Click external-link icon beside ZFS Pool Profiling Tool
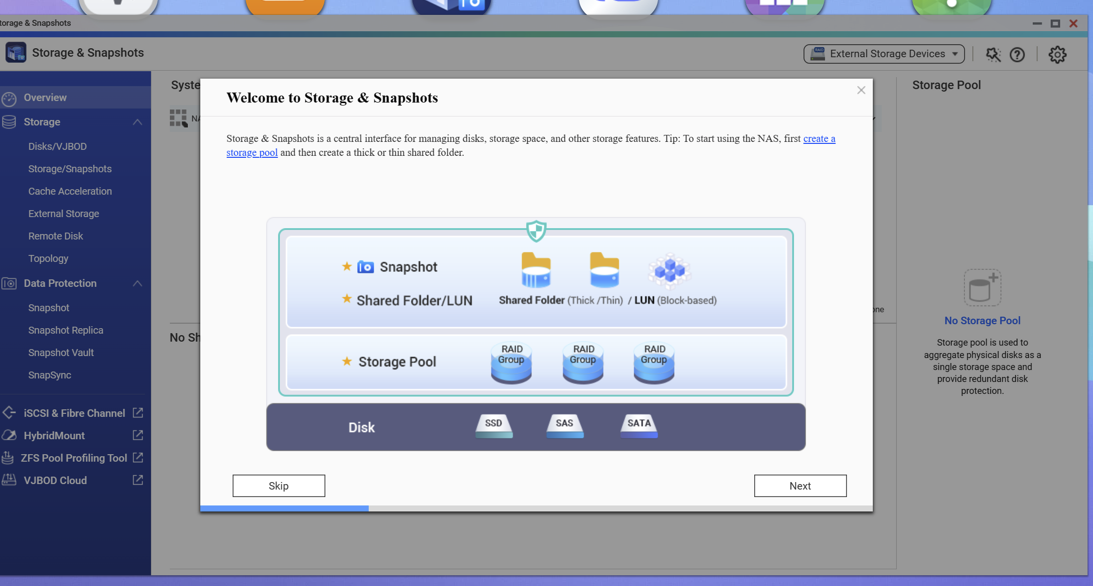The height and width of the screenshot is (586, 1093). (138, 457)
